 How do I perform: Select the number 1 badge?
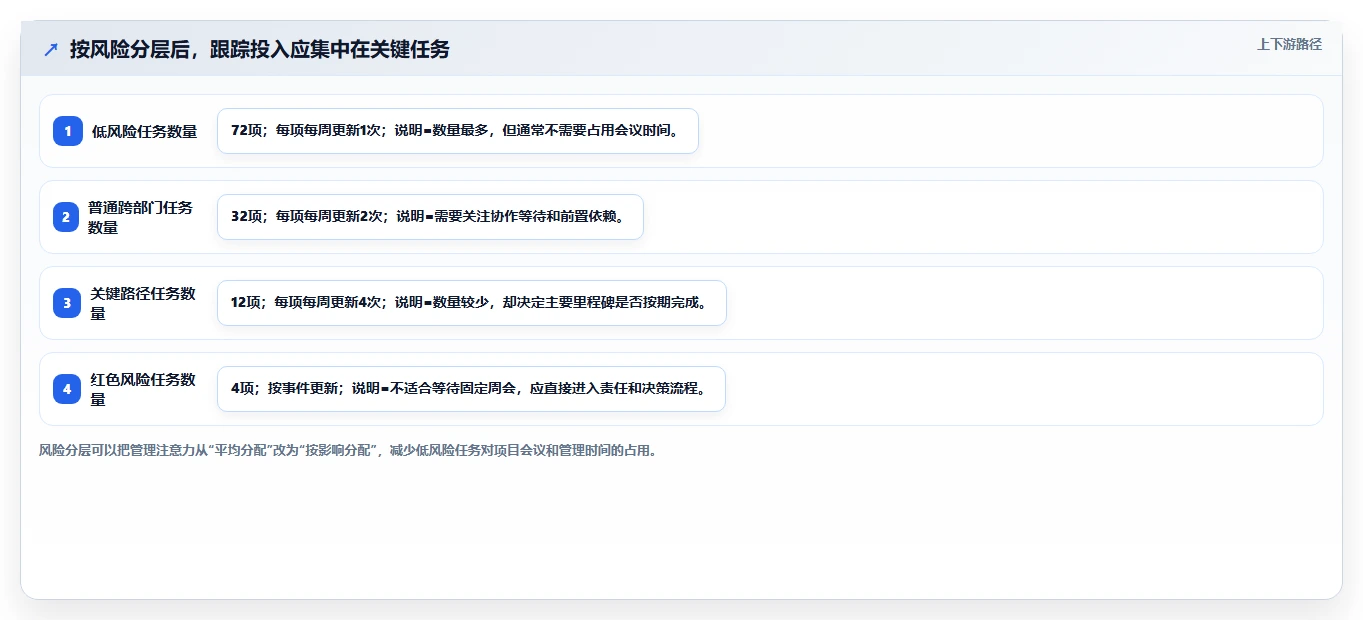[x=68, y=131]
